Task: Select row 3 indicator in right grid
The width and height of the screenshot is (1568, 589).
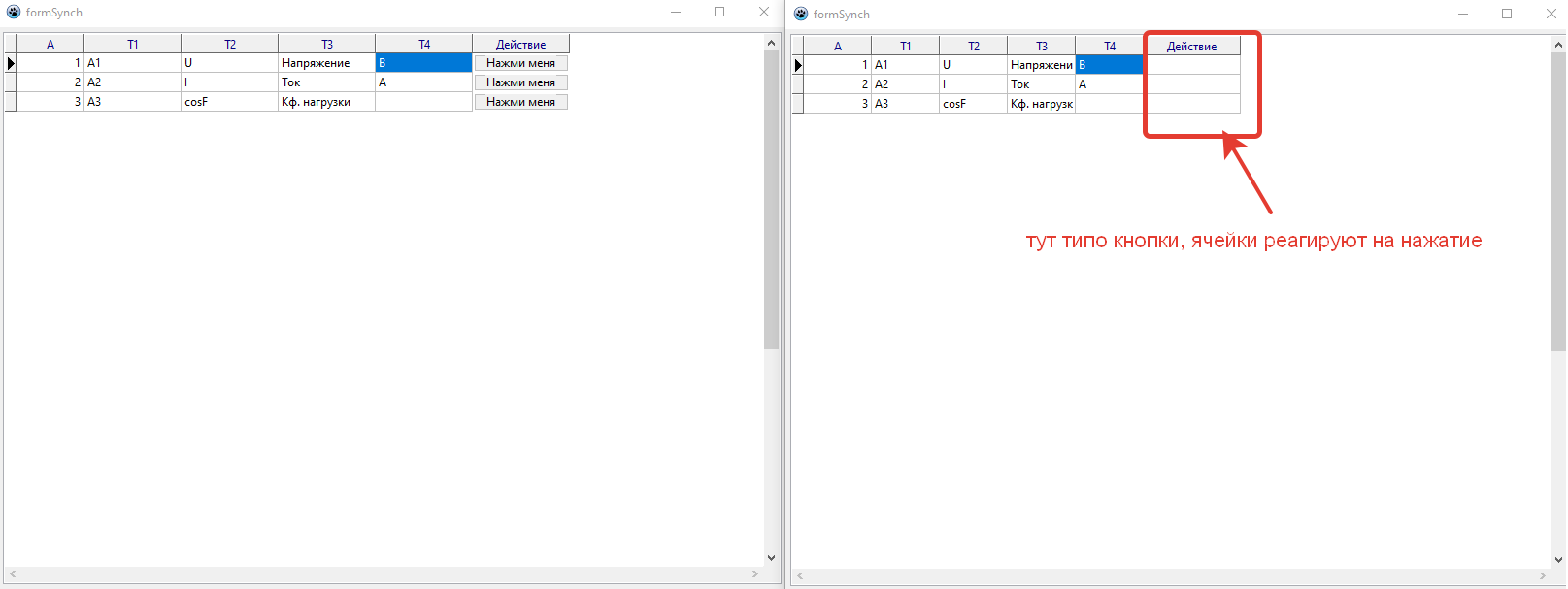Action: click(x=798, y=104)
